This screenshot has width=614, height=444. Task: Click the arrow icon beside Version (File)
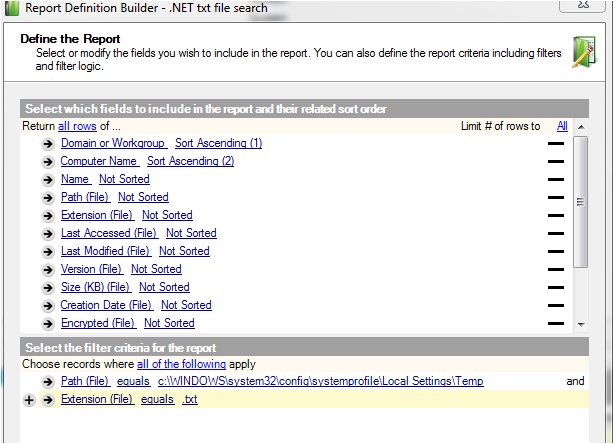point(48,270)
